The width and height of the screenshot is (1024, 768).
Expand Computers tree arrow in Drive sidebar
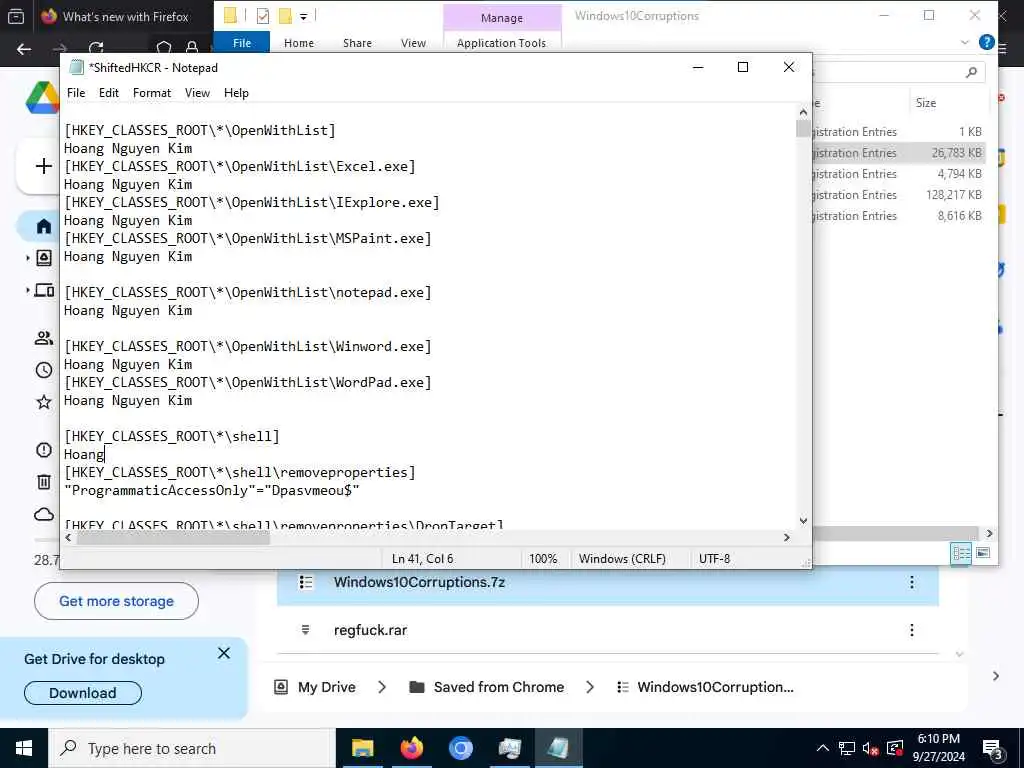pyautogui.click(x=28, y=290)
